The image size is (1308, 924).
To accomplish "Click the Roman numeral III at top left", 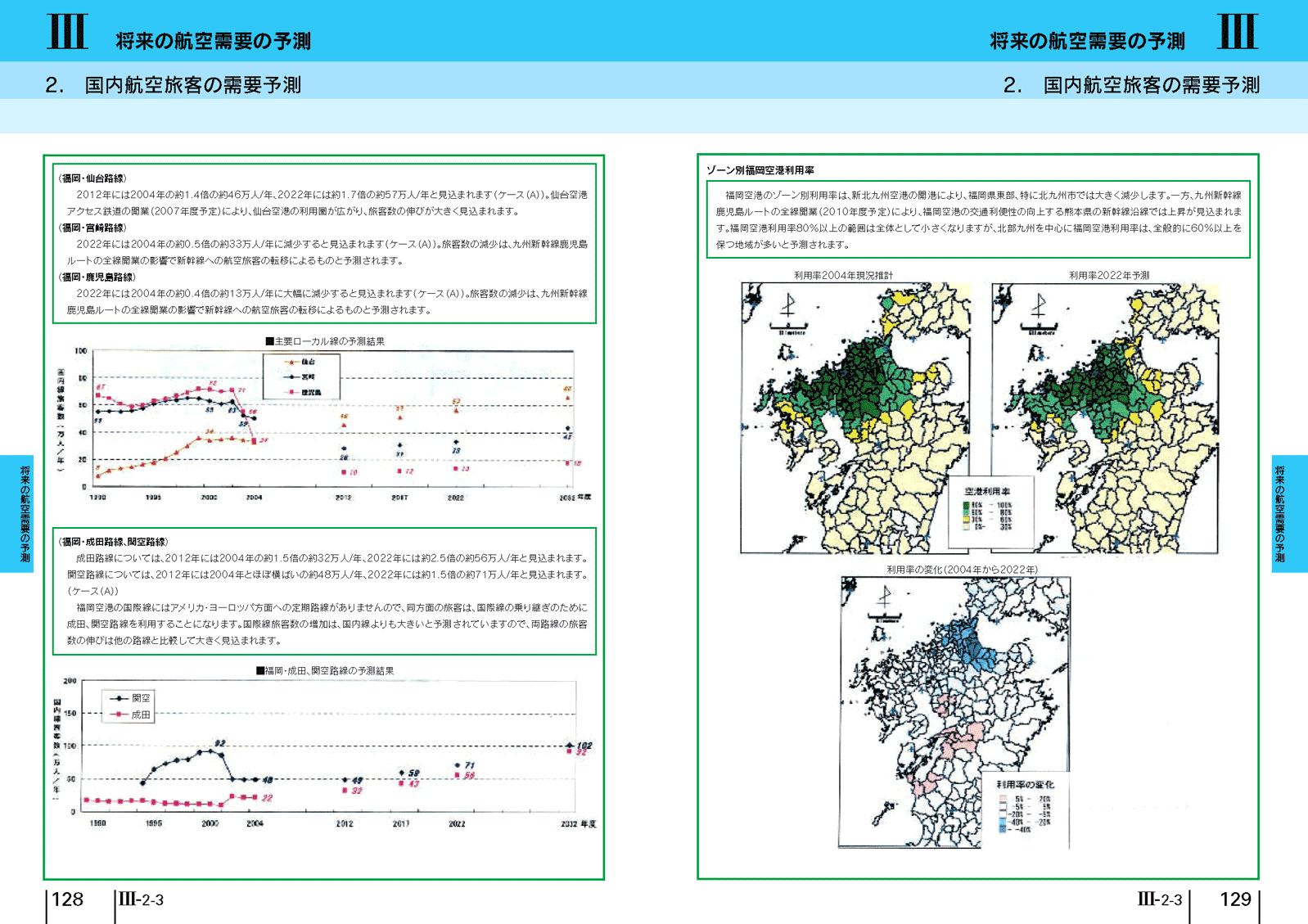I will pos(67,32).
